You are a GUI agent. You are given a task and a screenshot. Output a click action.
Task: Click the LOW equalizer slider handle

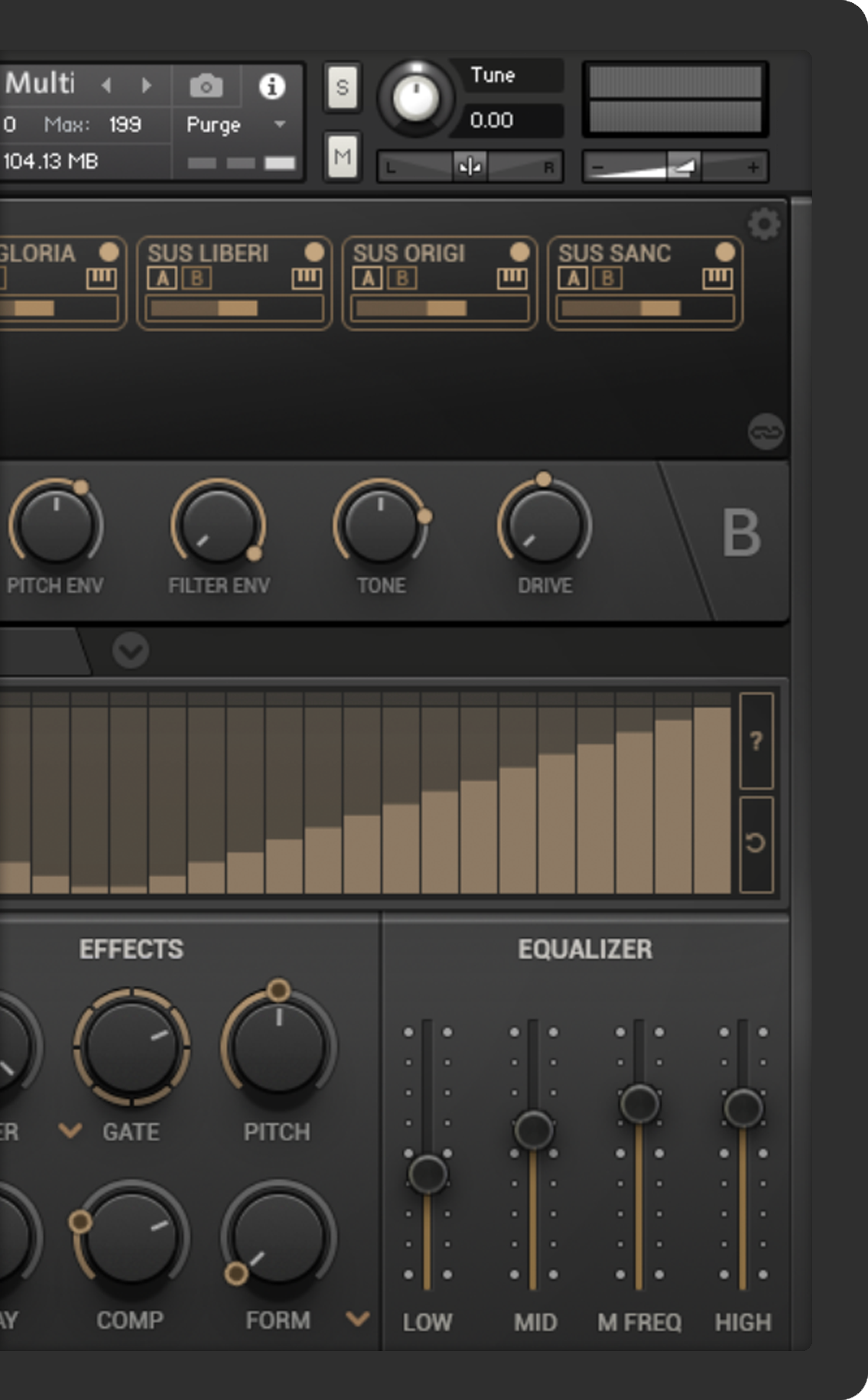click(427, 1174)
